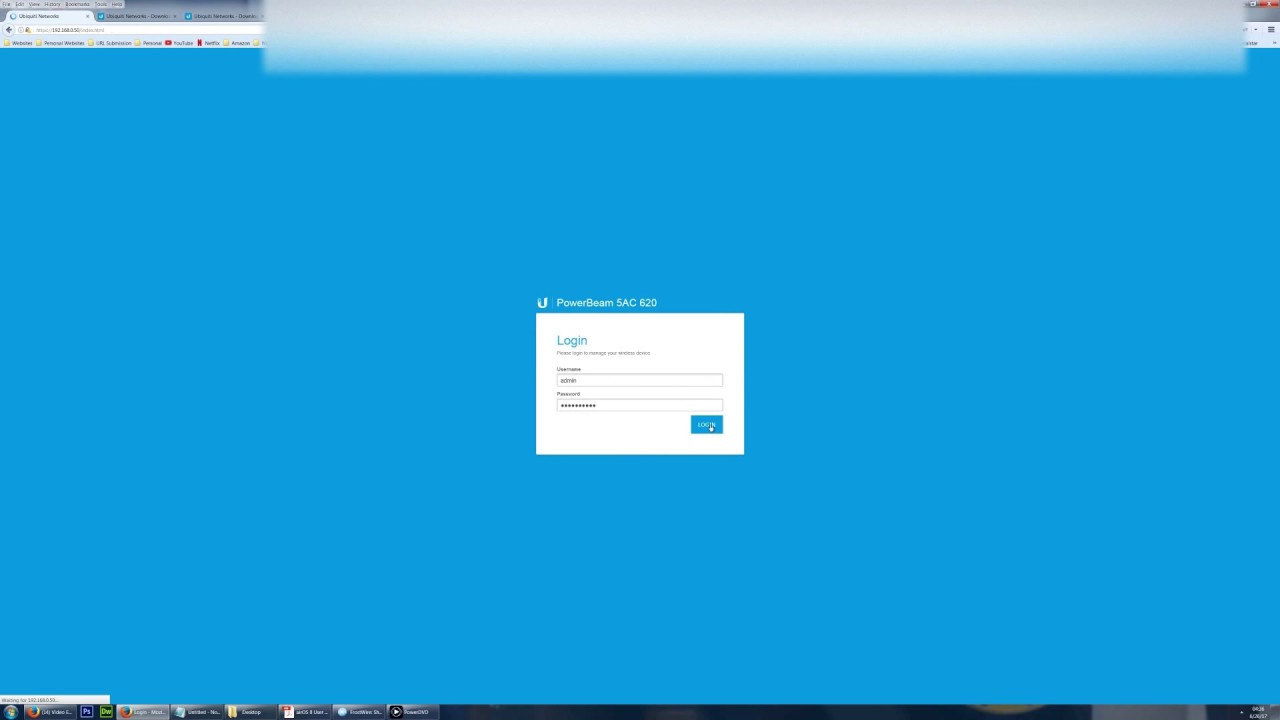
Task: Open the Firefox File menu
Action: point(6,4)
